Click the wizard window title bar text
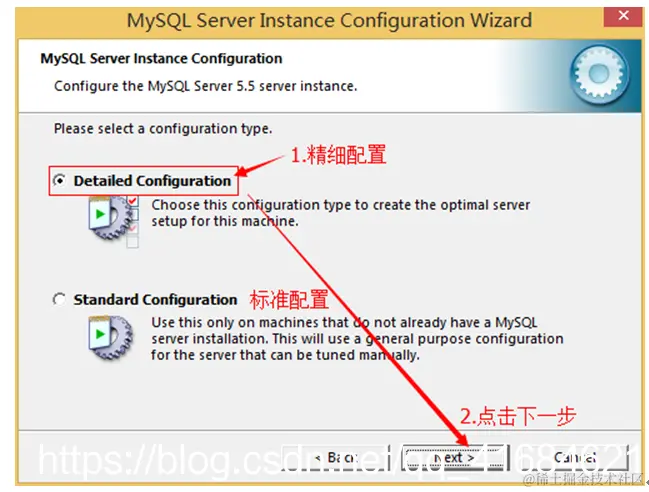 [329, 20]
